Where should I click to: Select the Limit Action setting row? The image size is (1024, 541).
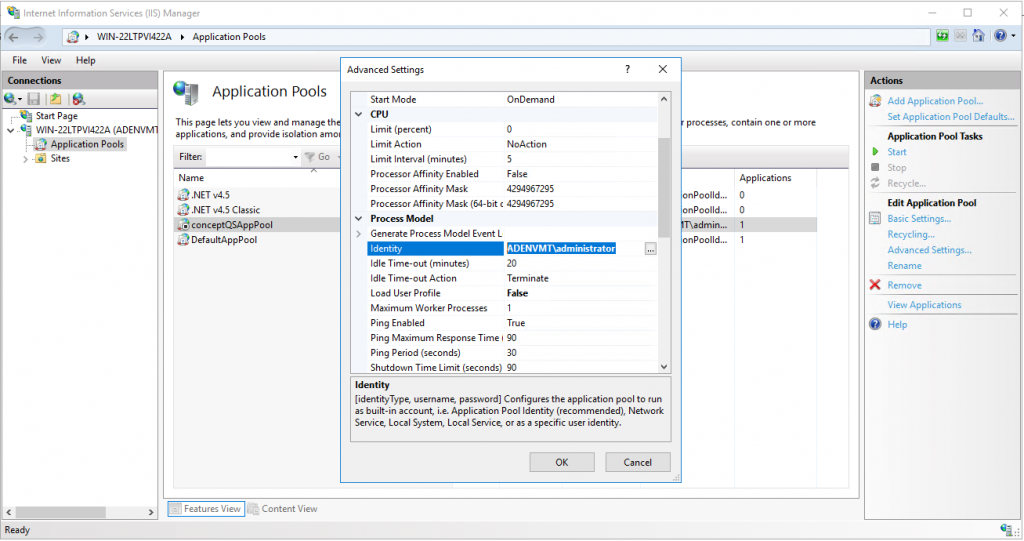pyautogui.click(x=513, y=144)
